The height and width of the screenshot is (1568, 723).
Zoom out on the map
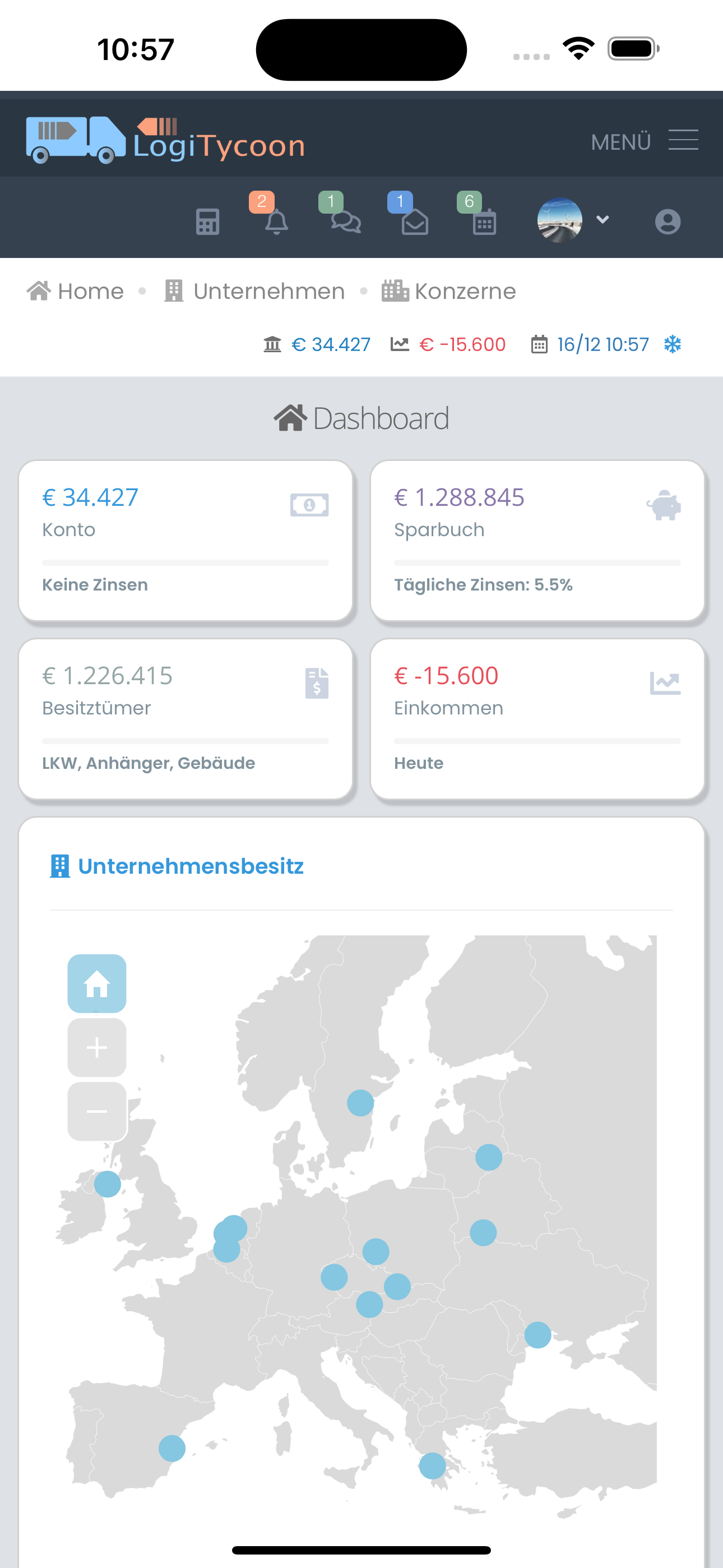point(97,1112)
